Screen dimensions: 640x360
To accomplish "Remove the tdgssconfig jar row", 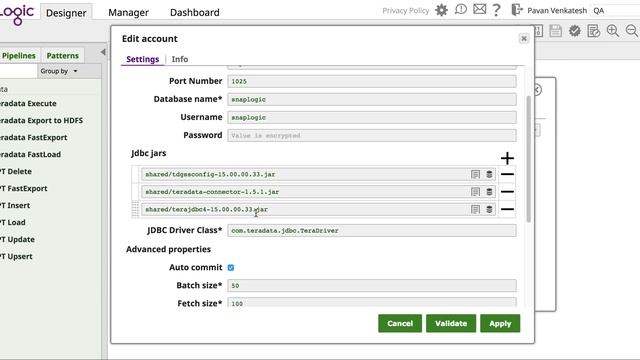I will pos(507,174).
